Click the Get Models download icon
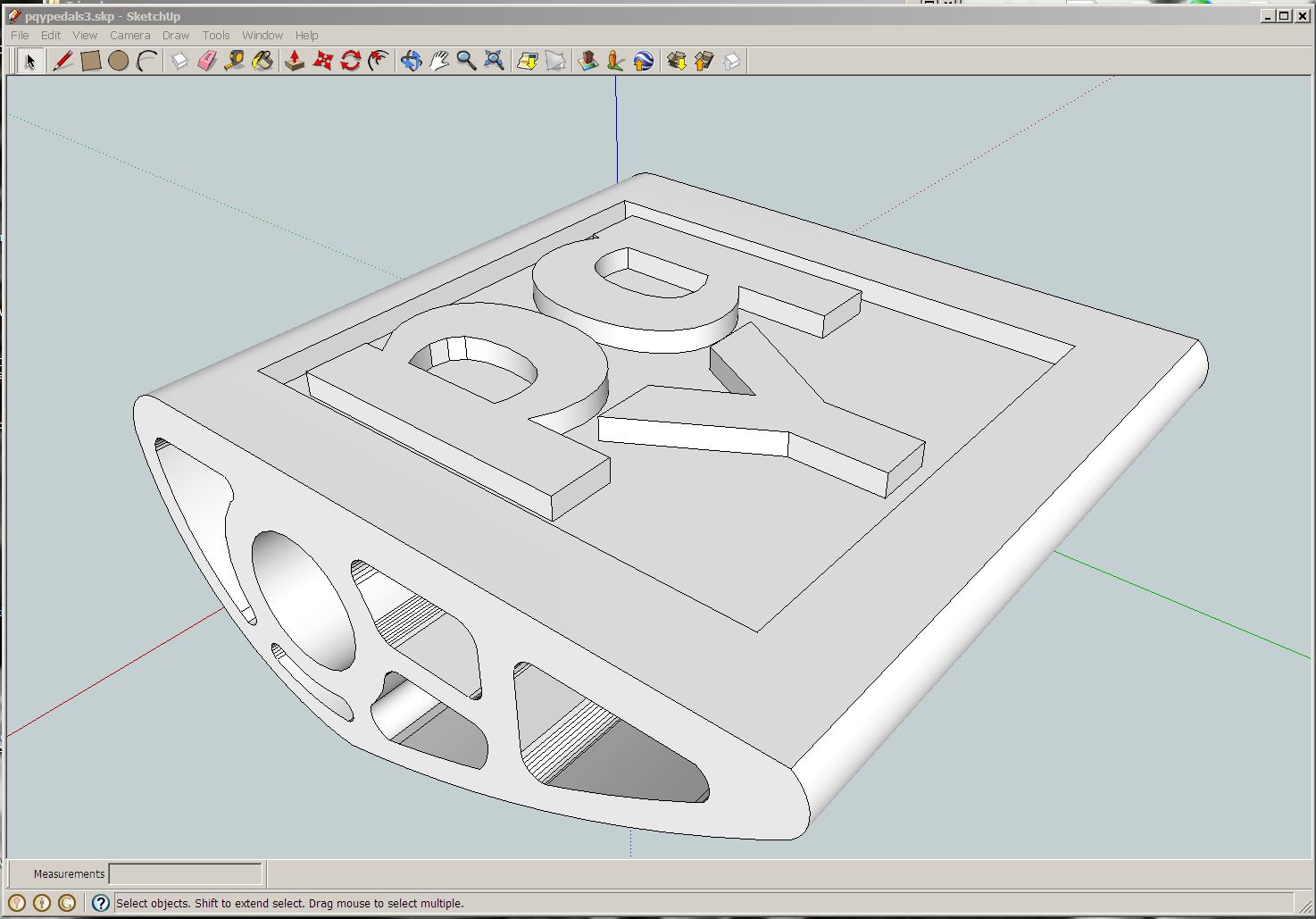Screen dimensions: 1316x919 pos(676,61)
